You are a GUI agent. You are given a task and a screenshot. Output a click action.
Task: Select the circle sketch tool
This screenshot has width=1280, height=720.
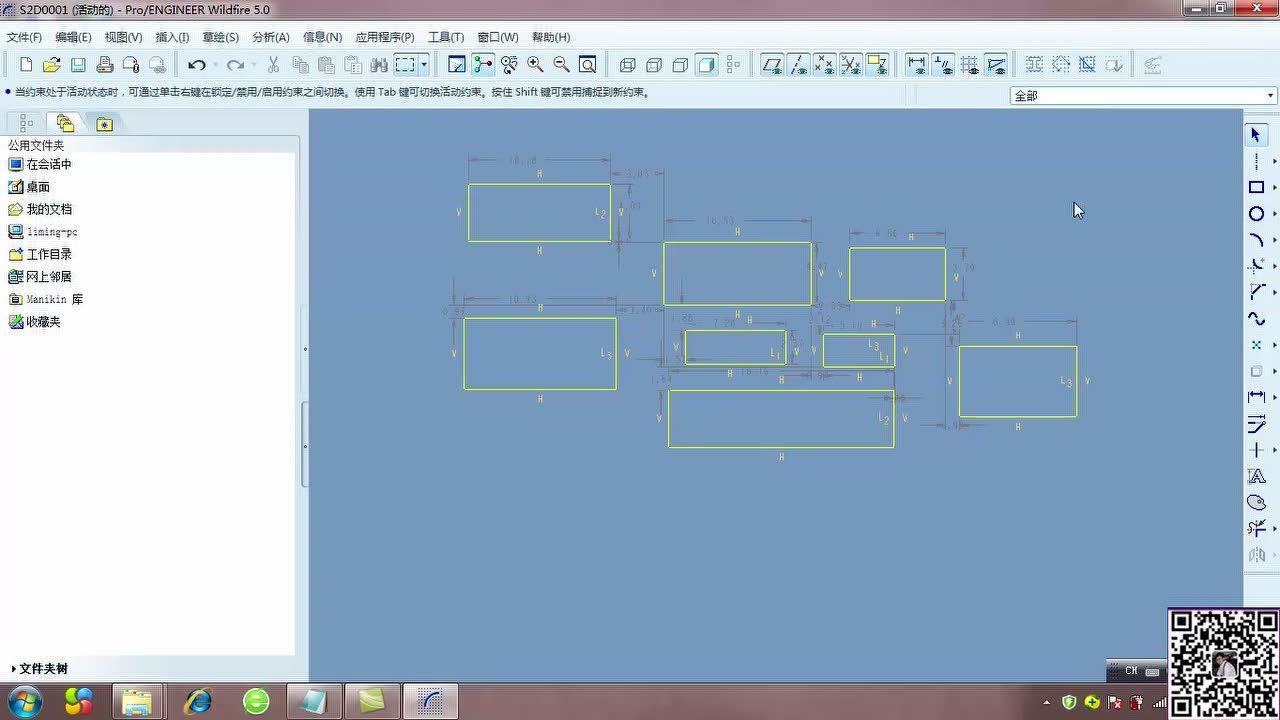point(1256,214)
